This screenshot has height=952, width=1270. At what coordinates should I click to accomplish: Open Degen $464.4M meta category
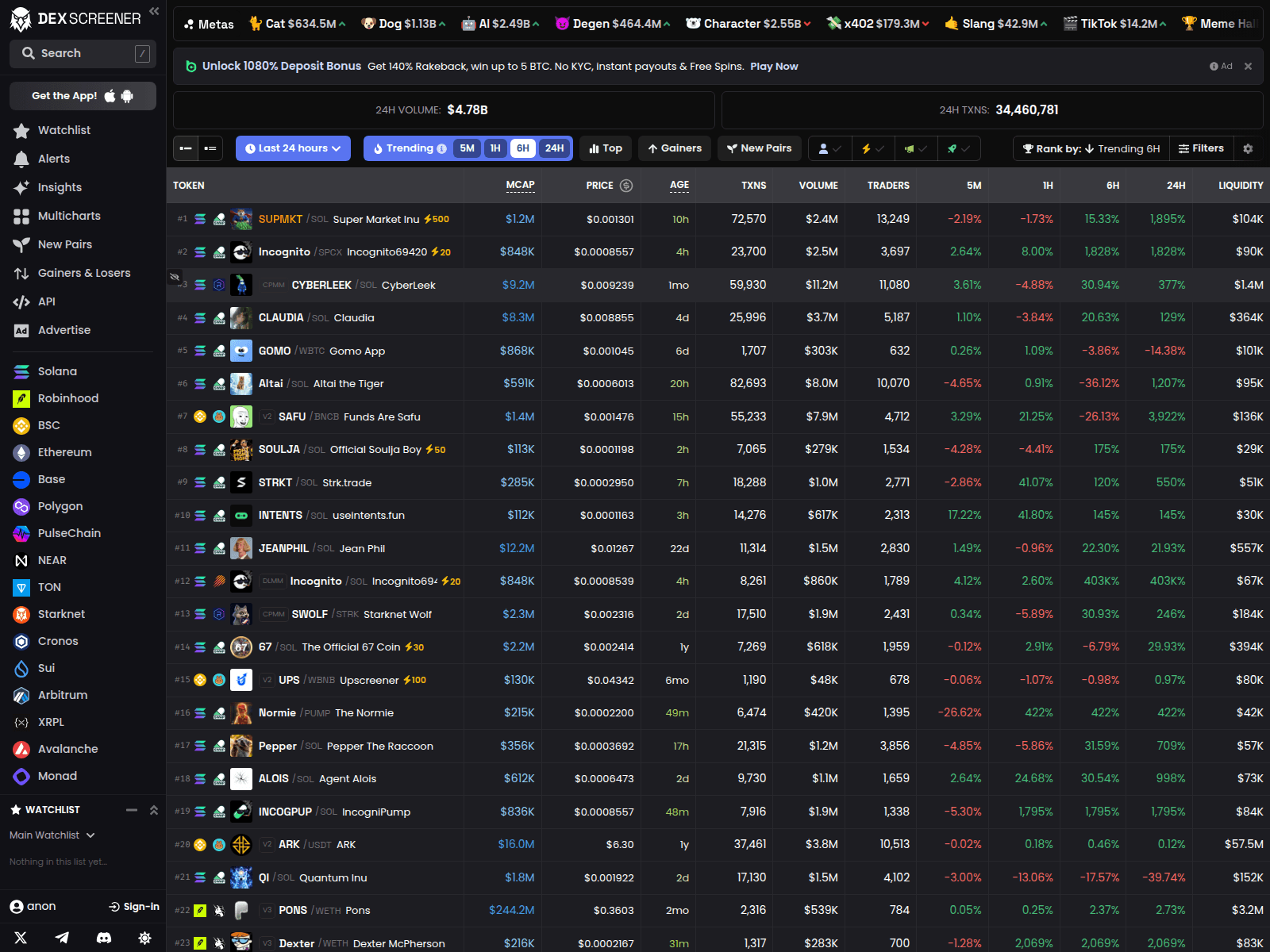coord(612,24)
